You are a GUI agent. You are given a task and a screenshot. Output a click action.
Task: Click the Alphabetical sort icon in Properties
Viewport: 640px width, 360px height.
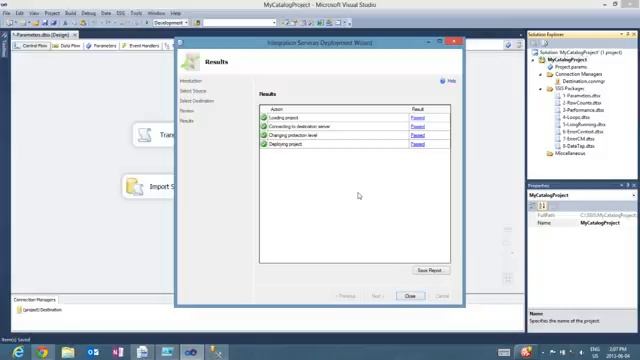click(x=542, y=206)
